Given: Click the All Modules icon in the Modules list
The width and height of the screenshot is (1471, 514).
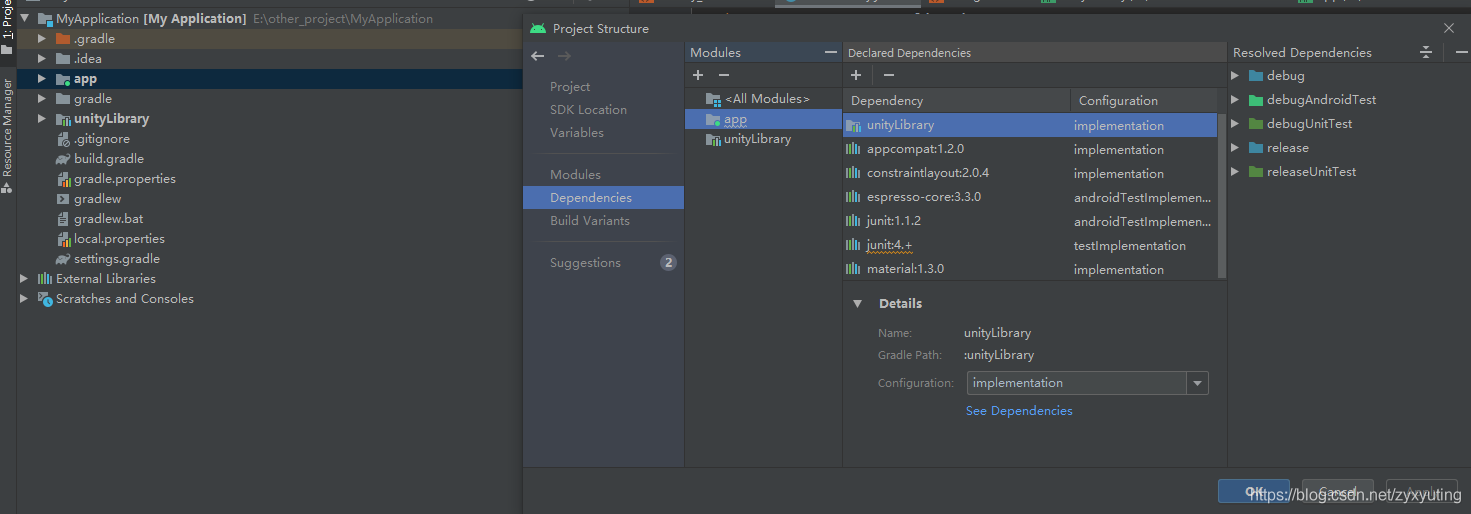Looking at the screenshot, I should click(713, 99).
